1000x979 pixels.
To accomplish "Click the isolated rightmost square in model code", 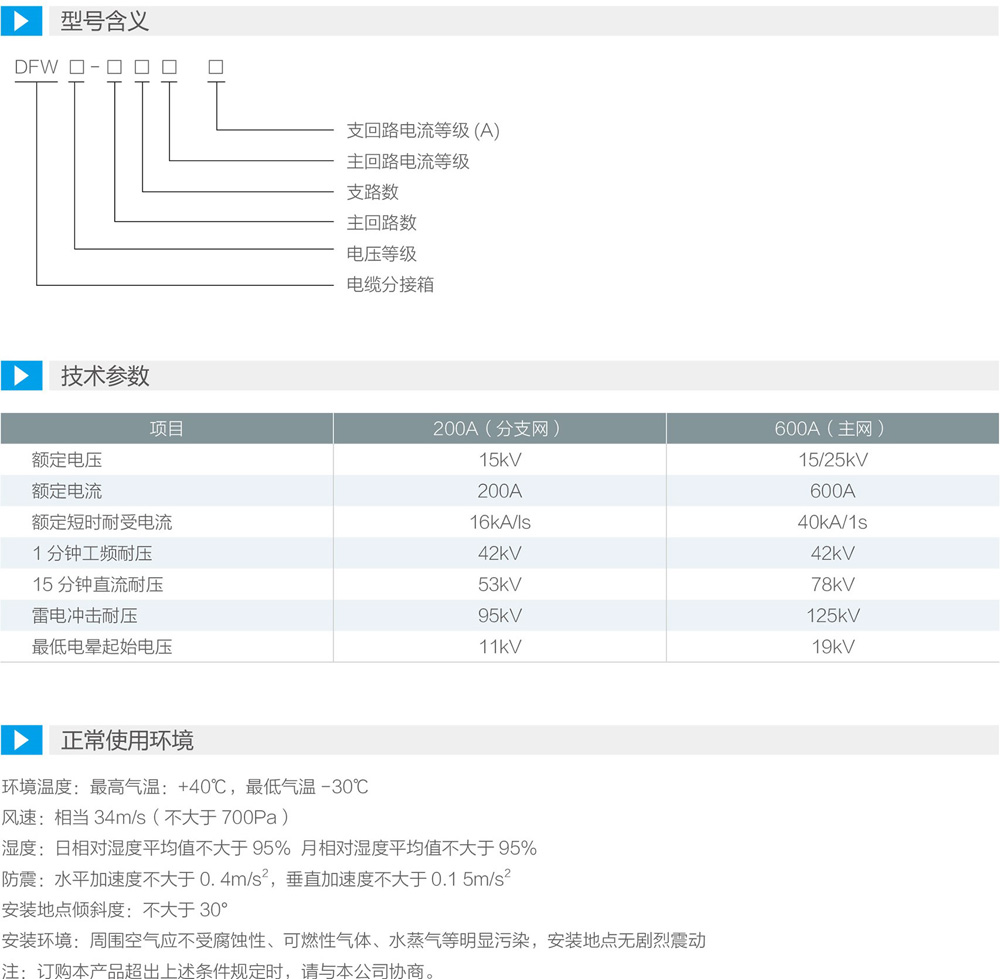I will point(215,67).
